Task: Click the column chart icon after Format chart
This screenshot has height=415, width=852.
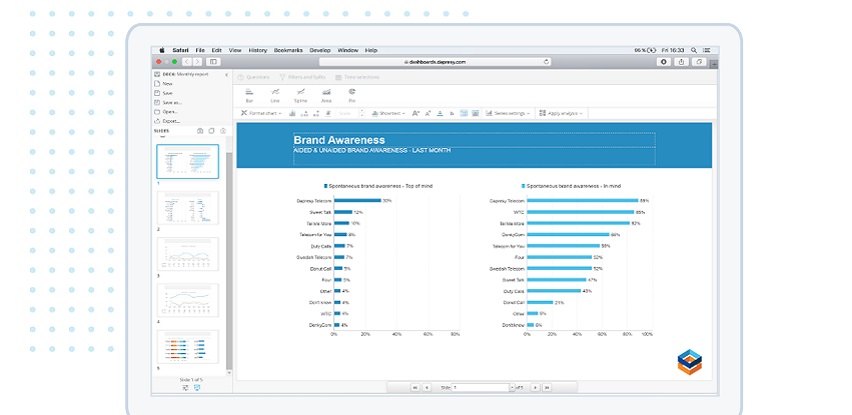Action: click(292, 113)
